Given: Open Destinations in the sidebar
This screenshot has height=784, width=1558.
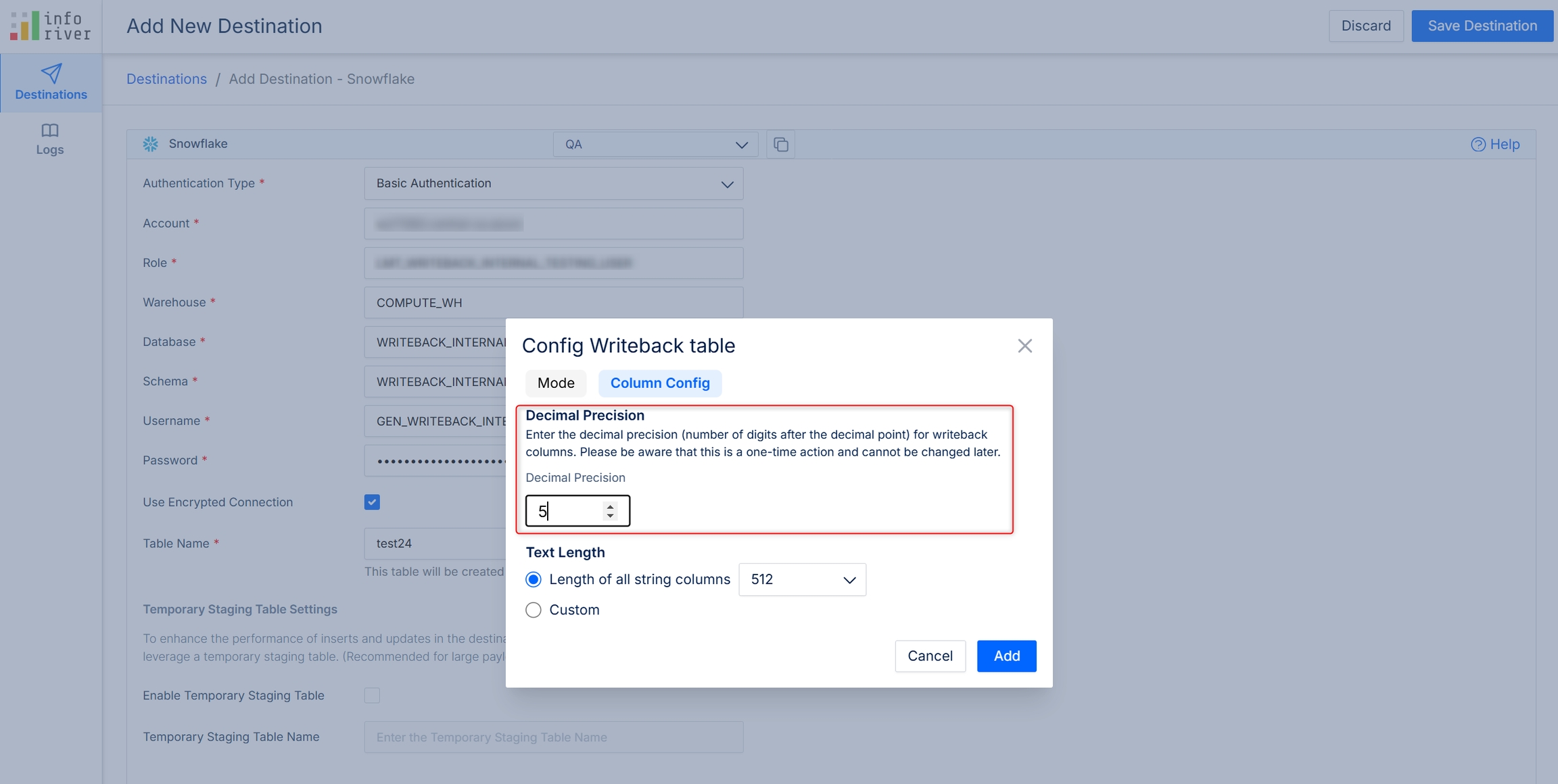Looking at the screenshot, I should [x=51, y=82].
